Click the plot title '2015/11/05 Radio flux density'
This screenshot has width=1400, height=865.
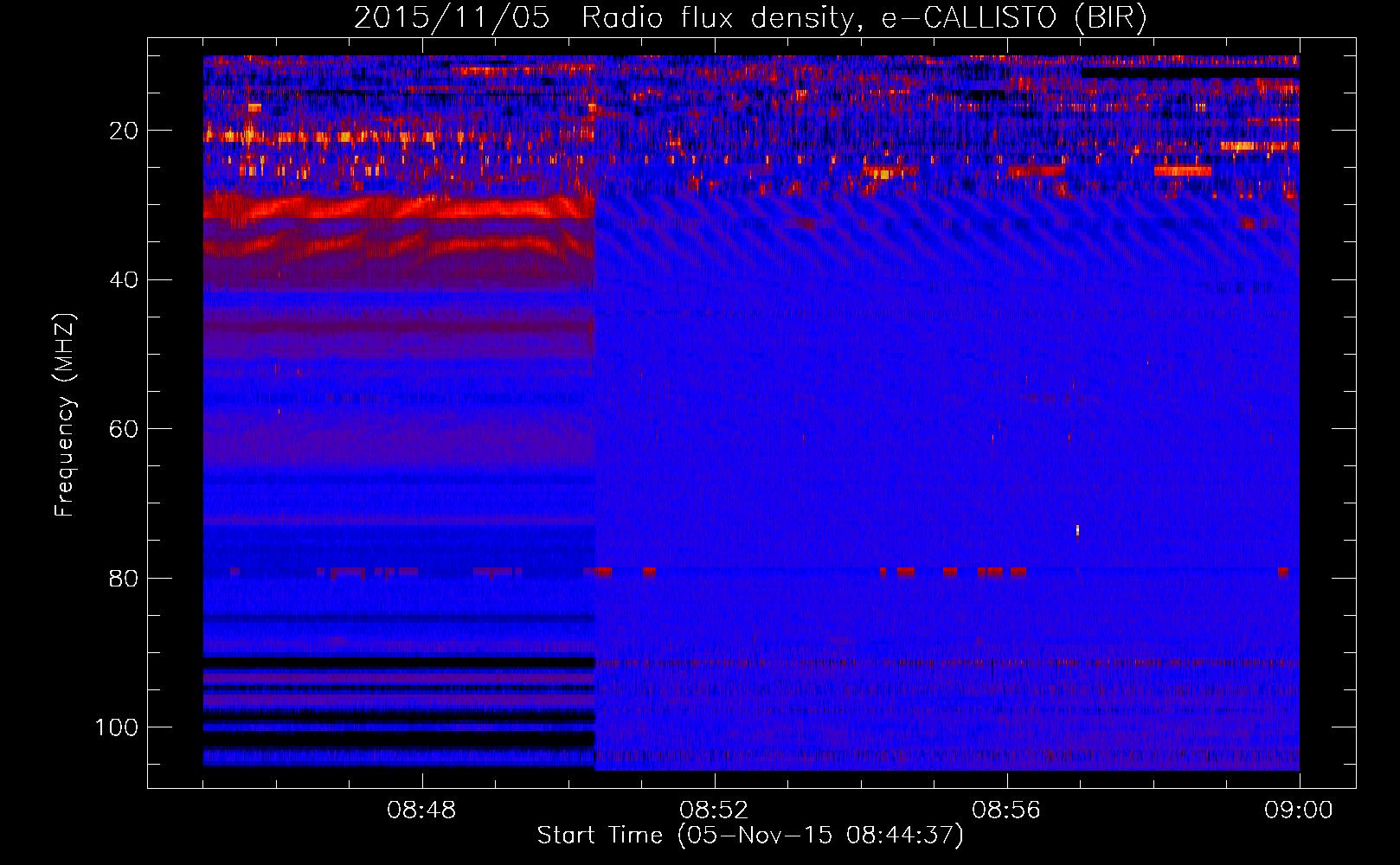click(750, 18)
